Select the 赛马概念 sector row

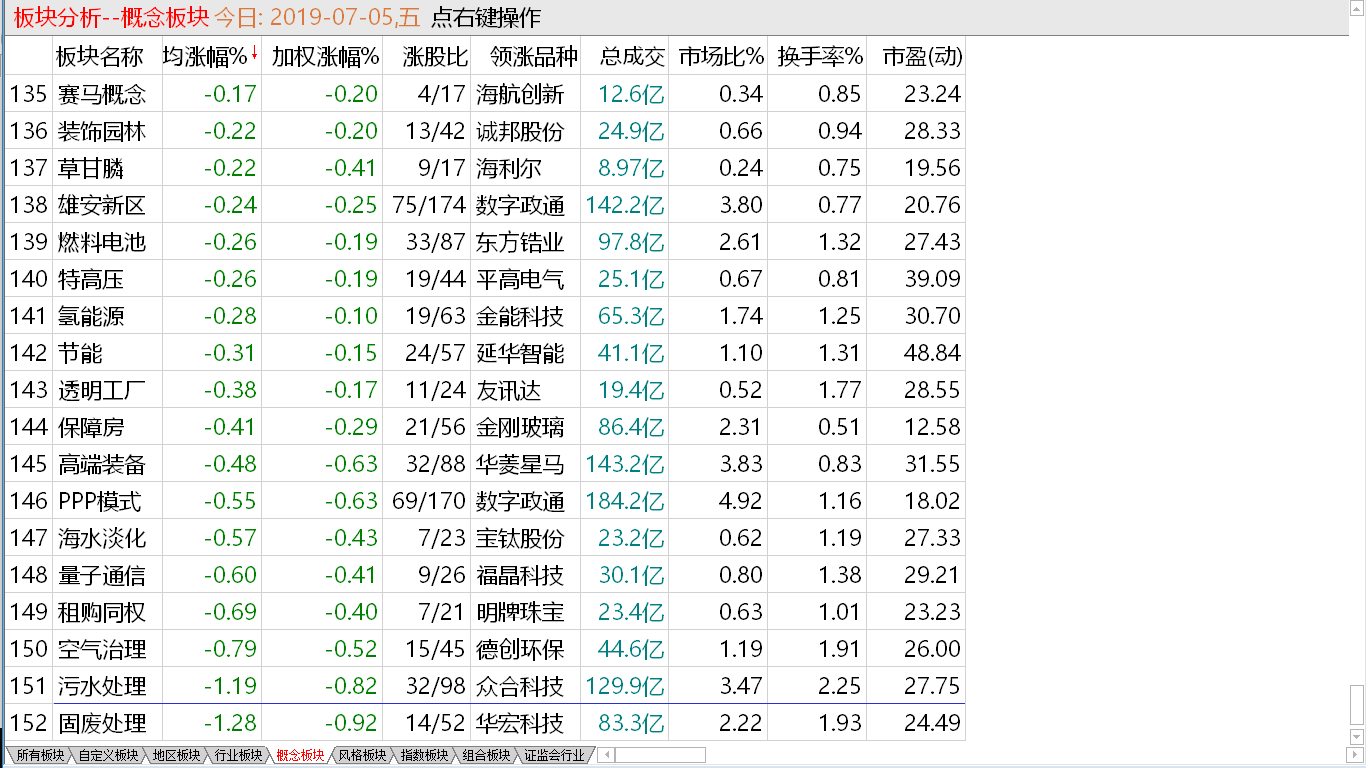(485, 94)
